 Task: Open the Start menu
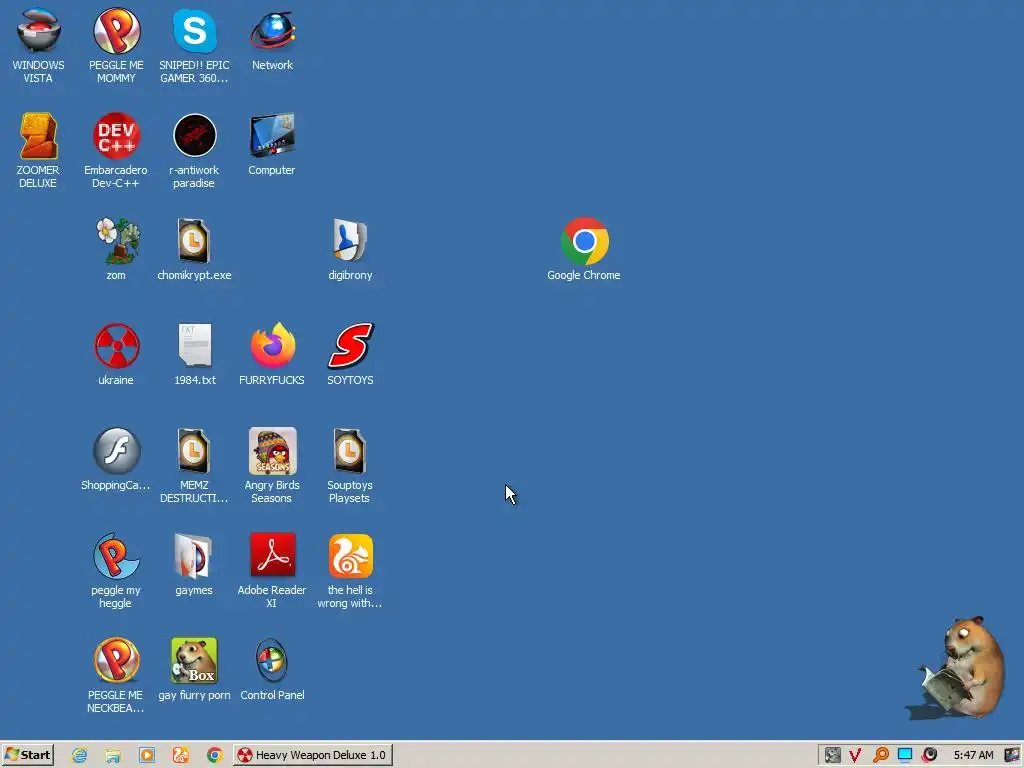coord(27,755)
